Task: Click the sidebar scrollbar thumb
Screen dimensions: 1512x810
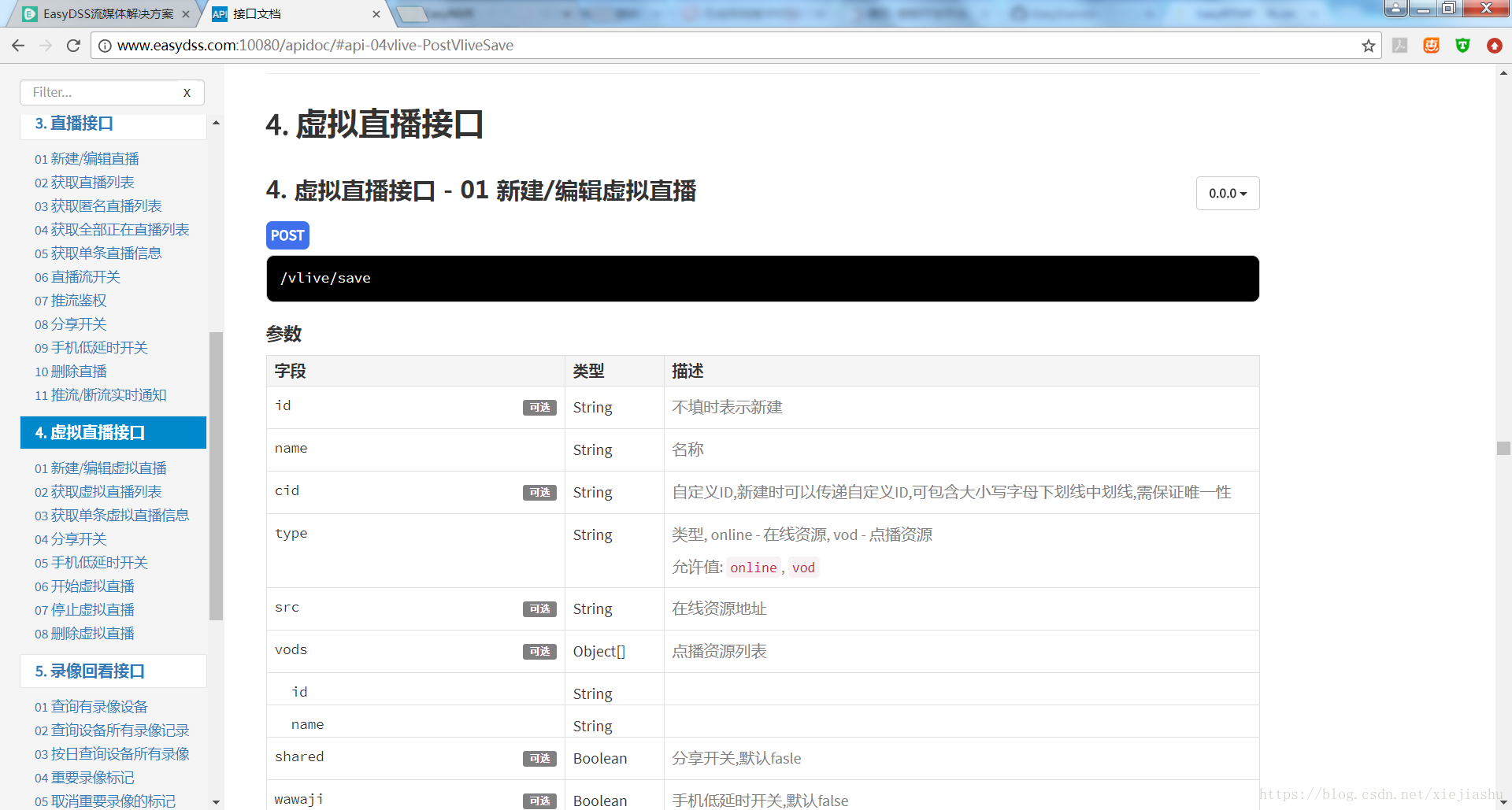Action: pos(216,476)
